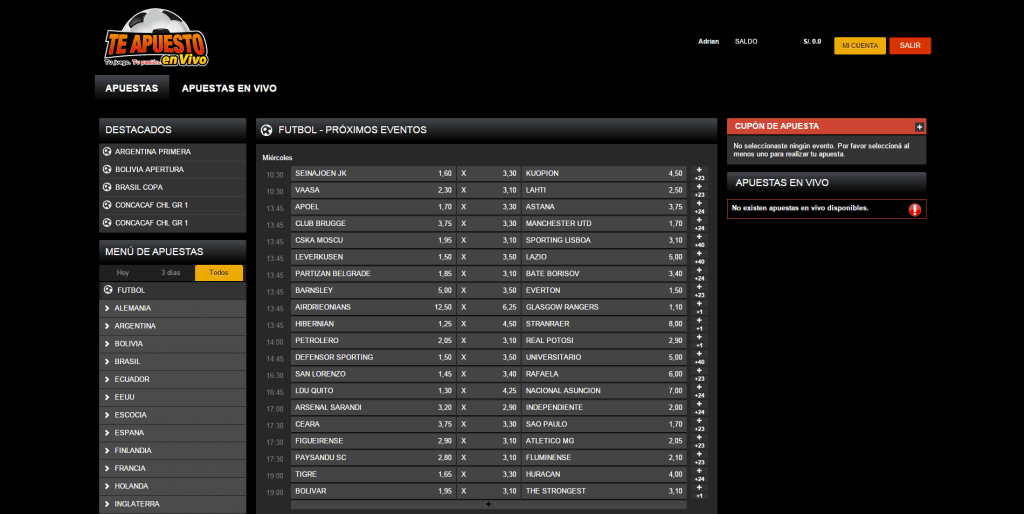Open the Francia country row

[x=172, y=468]
